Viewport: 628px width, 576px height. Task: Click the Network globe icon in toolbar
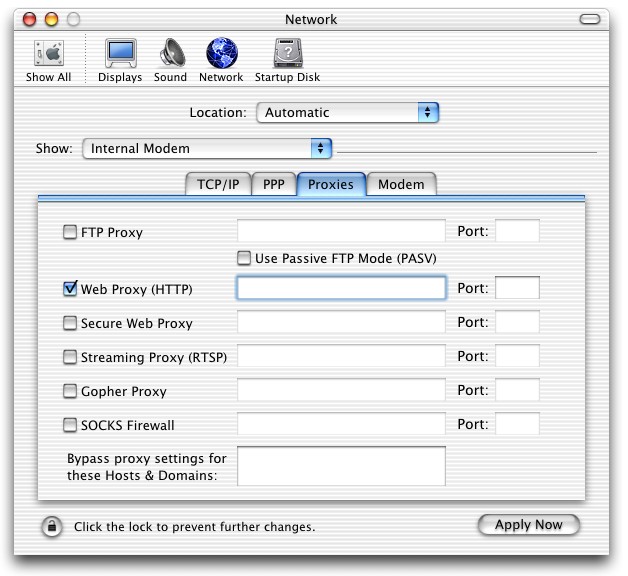click(x=221, y=60)
